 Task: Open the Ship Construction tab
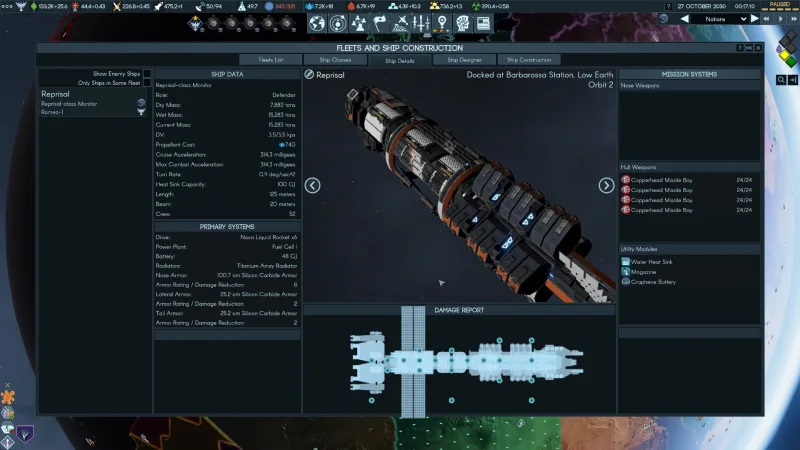[x=529, y=60]
